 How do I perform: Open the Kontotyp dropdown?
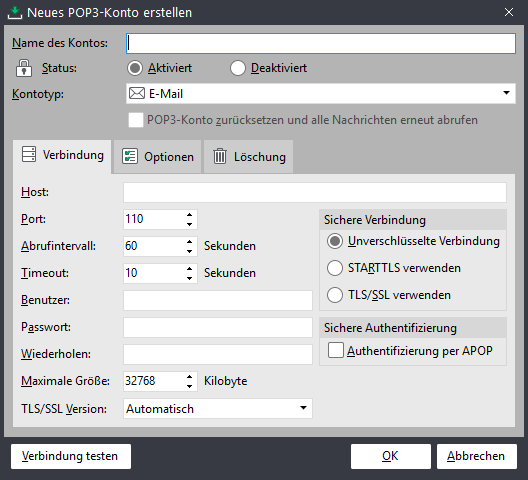(321, 93)
